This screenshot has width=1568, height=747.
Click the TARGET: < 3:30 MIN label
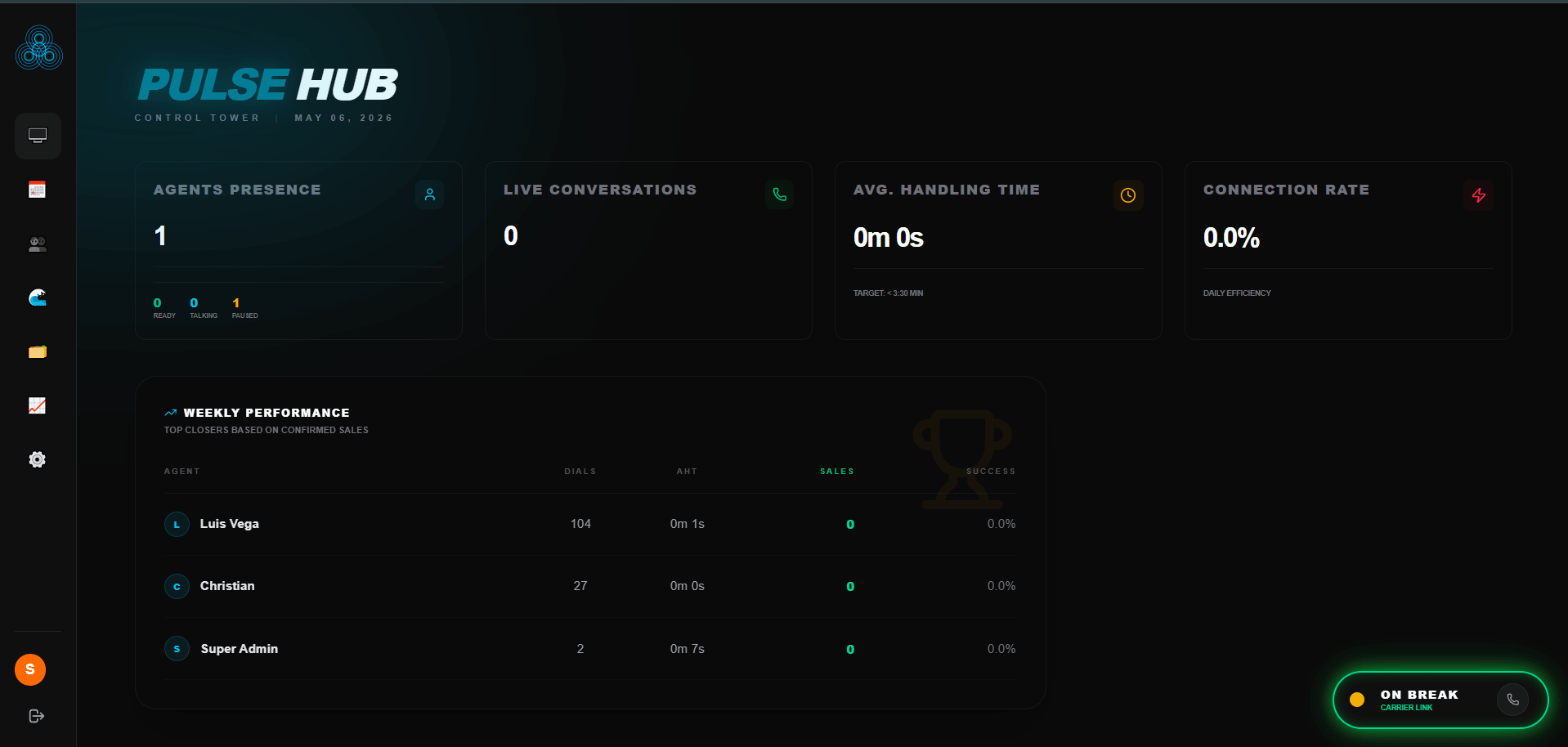point(888,293)
